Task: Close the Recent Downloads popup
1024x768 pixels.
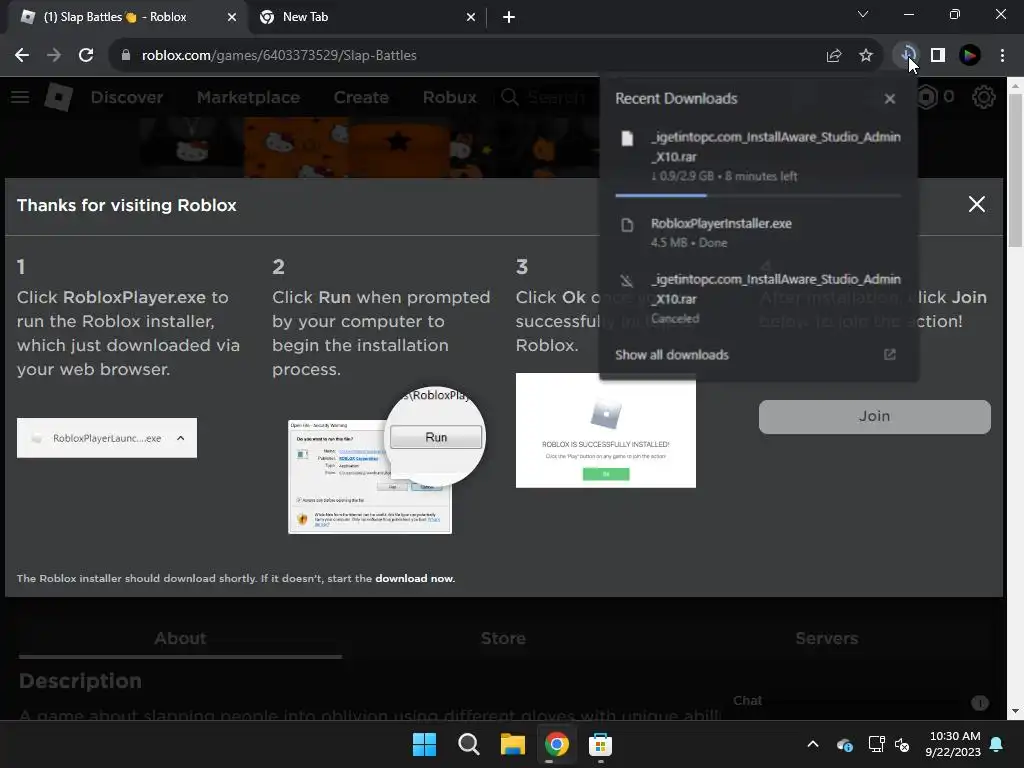Action: [889, 99]
